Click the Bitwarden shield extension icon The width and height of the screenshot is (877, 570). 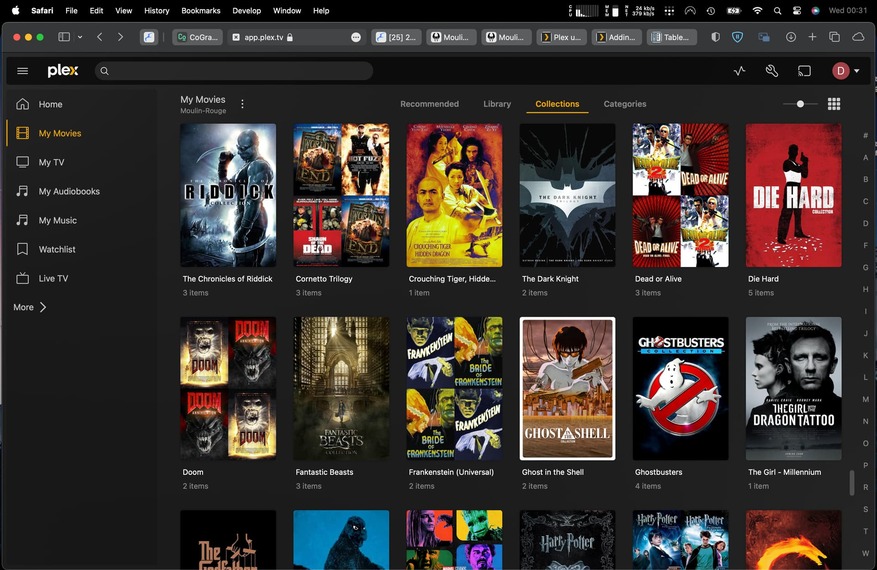tap(738, 37)
